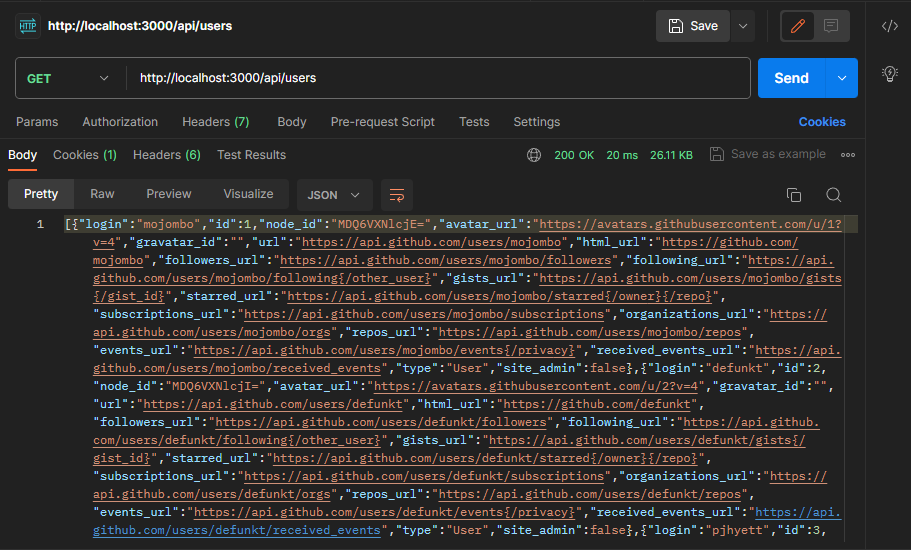The width and height of the screenshot is (911, 550).
Task: Click the 26.11 KB response size
Action: tap(671, 155)
